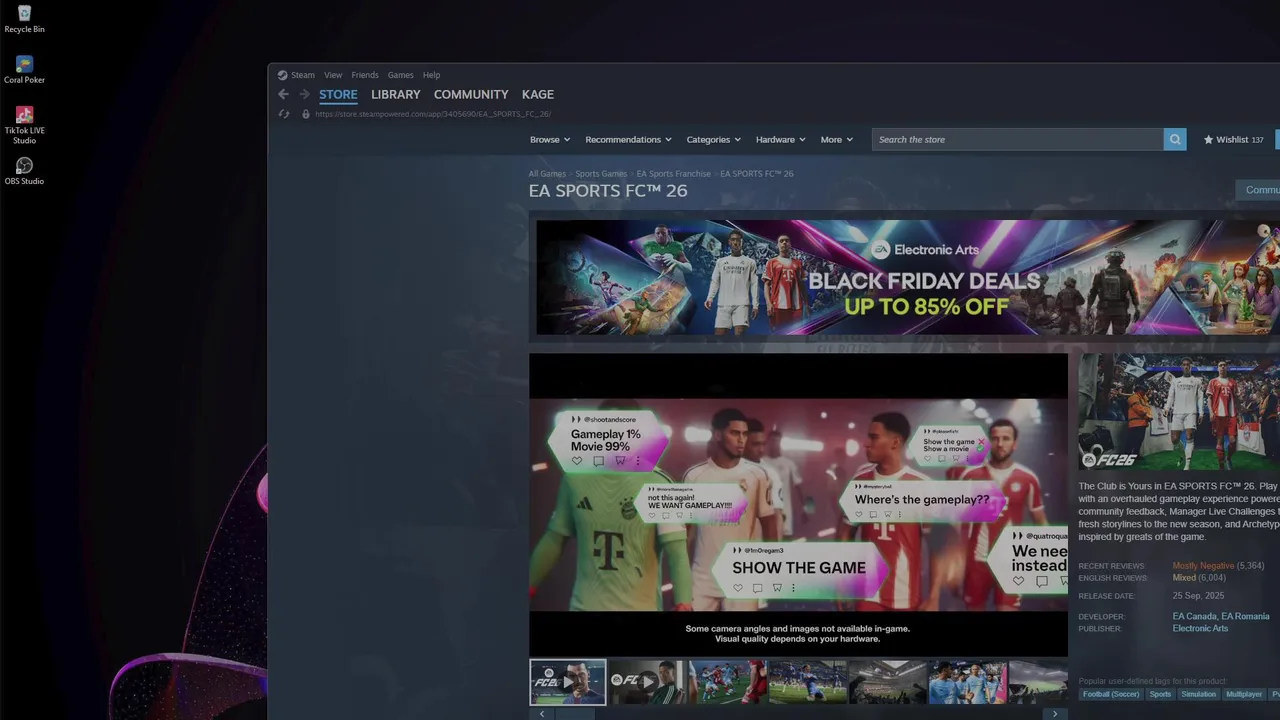Open the Friends menu
Viewport: 1280px width, 720px height.
click(365, 75)
